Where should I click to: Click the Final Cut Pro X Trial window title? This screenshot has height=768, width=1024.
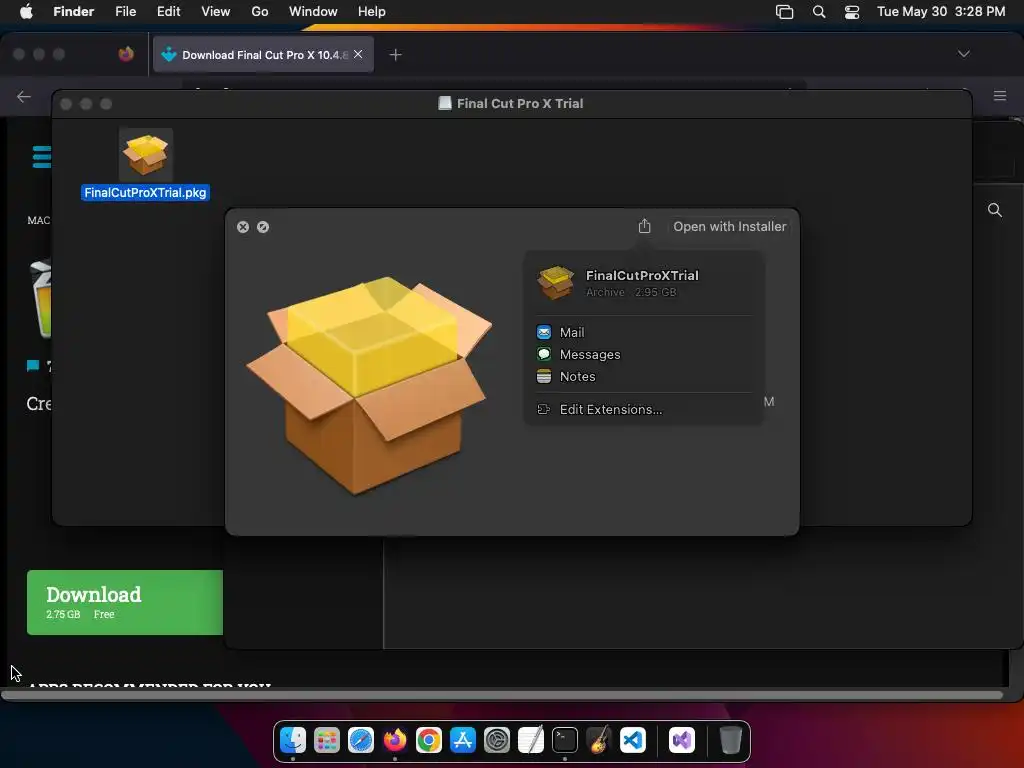point(520,103)
